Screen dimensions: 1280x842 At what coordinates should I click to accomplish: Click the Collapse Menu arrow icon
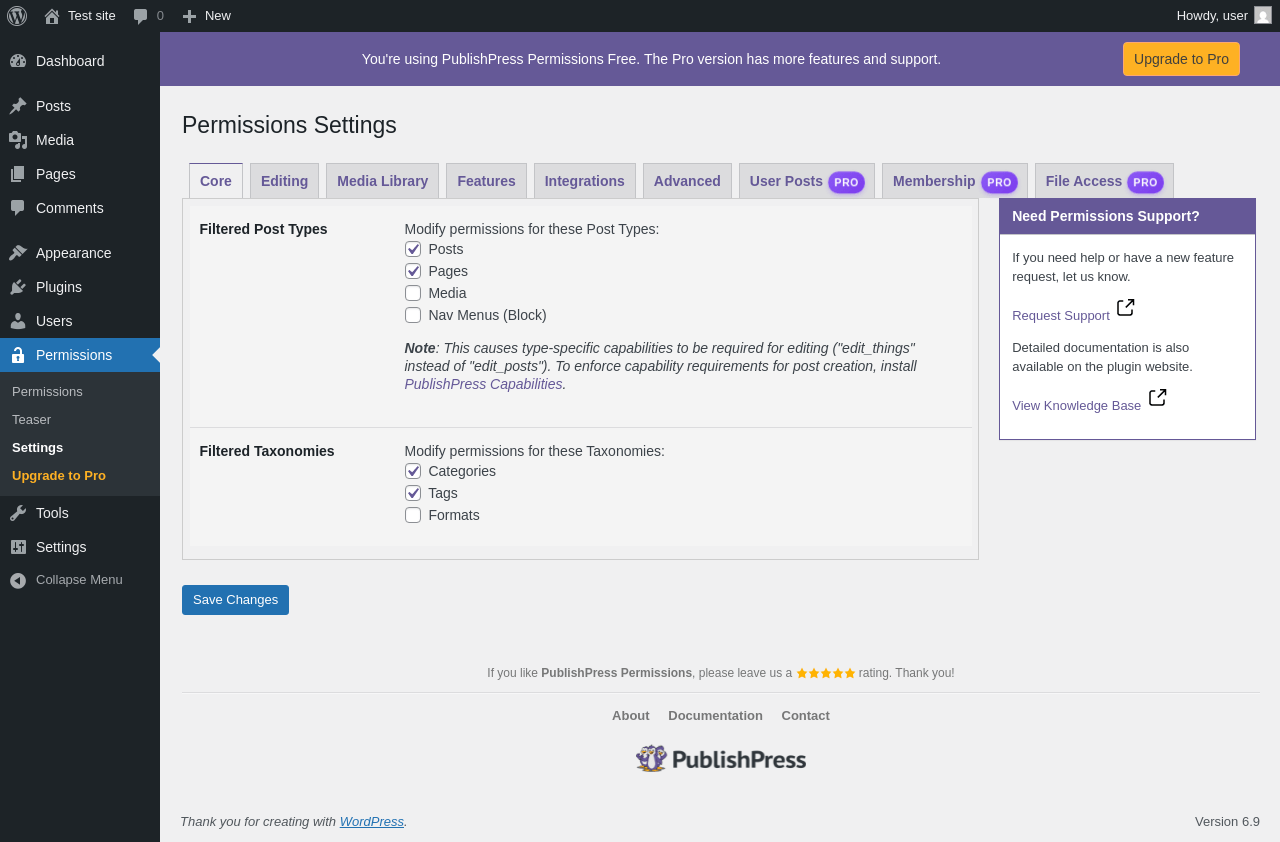pos(18,580)
